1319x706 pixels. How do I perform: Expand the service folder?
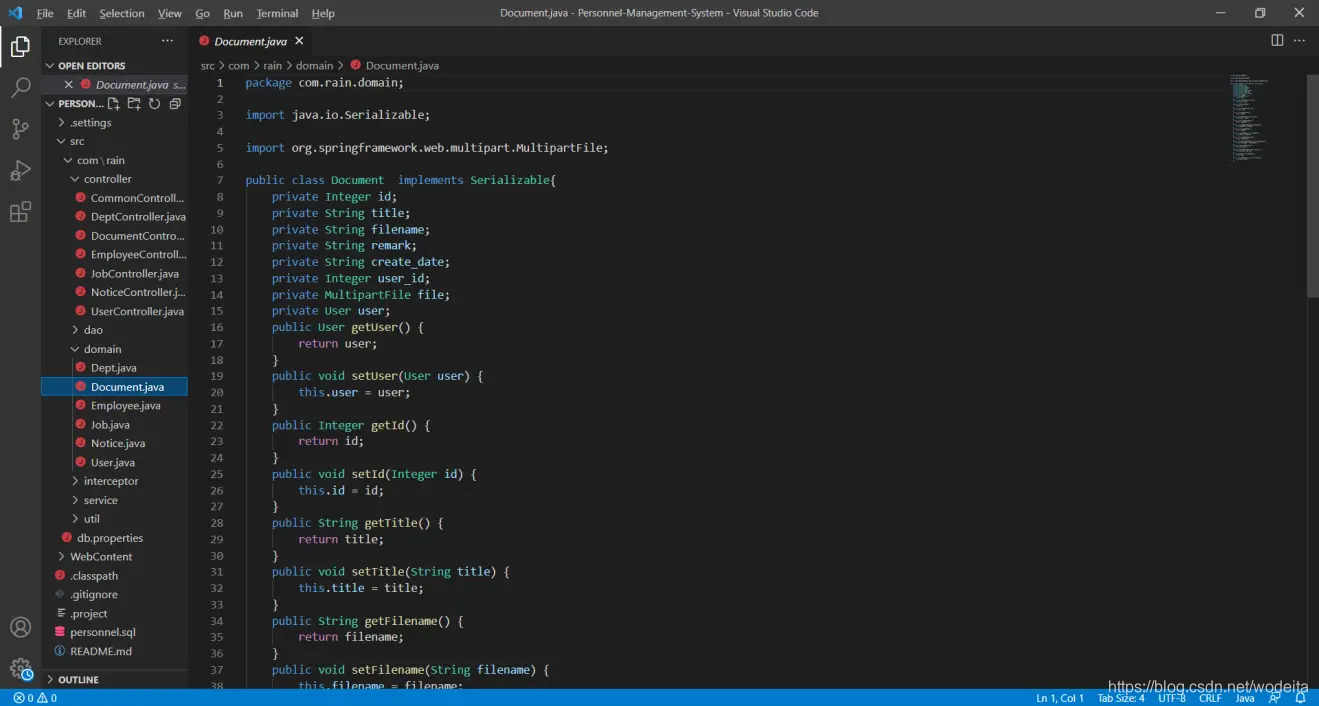pyautogui.click(x=114, y=500)
